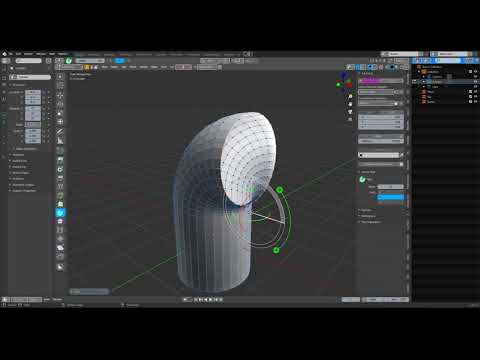Expand the Custom Properties panel
The height and width of the screenshot is (360, 480).
click(x=24, y=191)
